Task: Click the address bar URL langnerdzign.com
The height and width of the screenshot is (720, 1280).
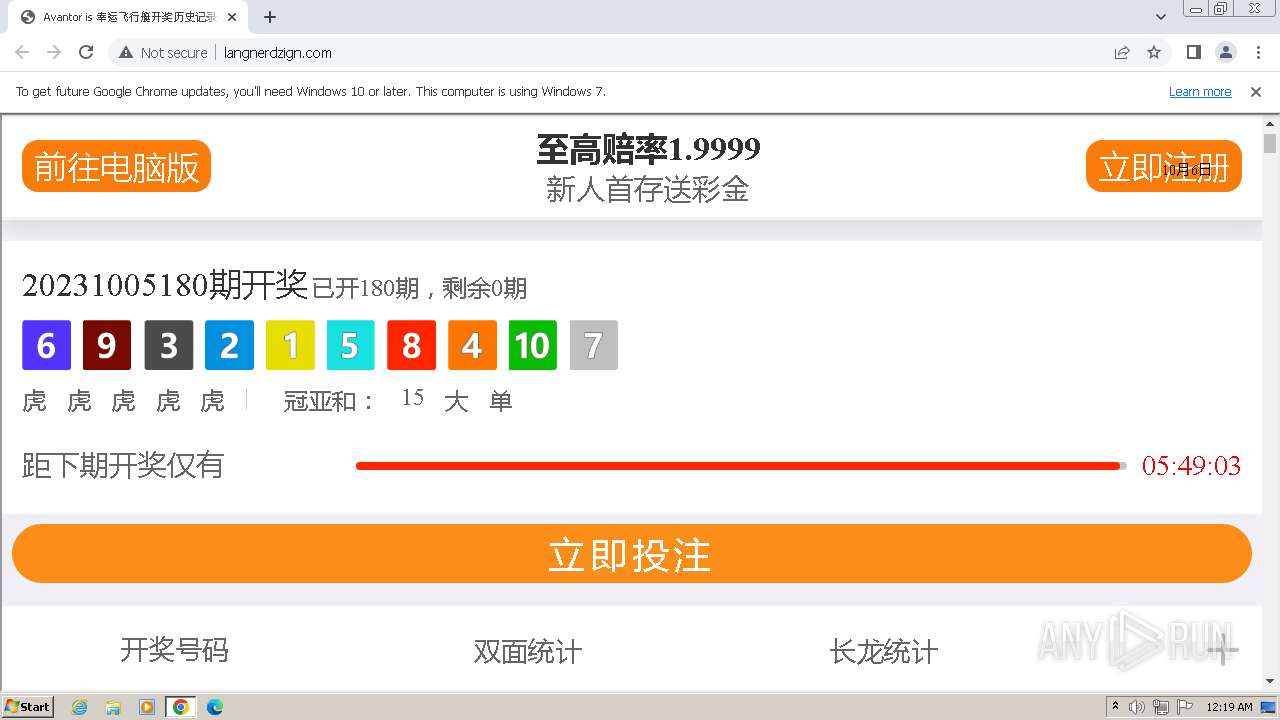Action: click(x=278, y=52)
